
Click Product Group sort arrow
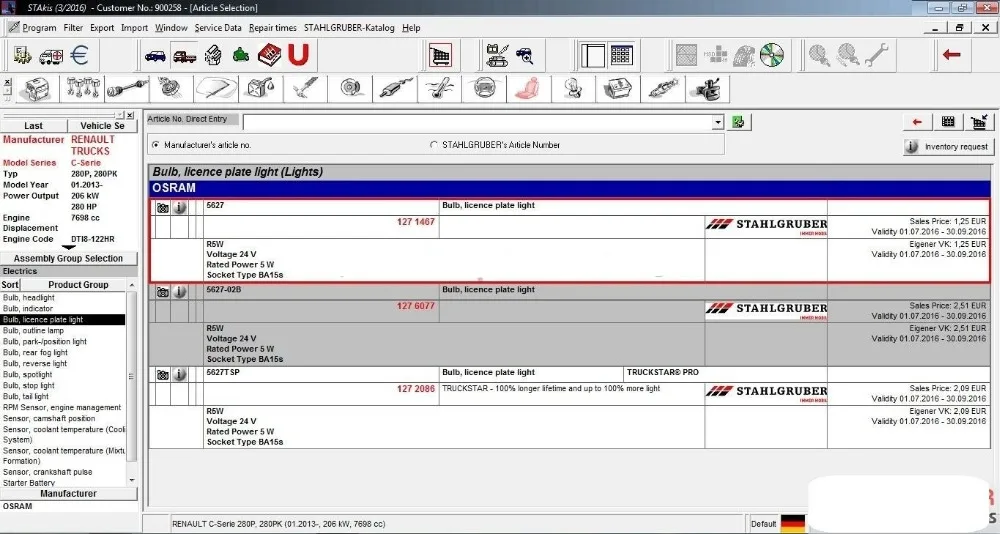point(132,285)
